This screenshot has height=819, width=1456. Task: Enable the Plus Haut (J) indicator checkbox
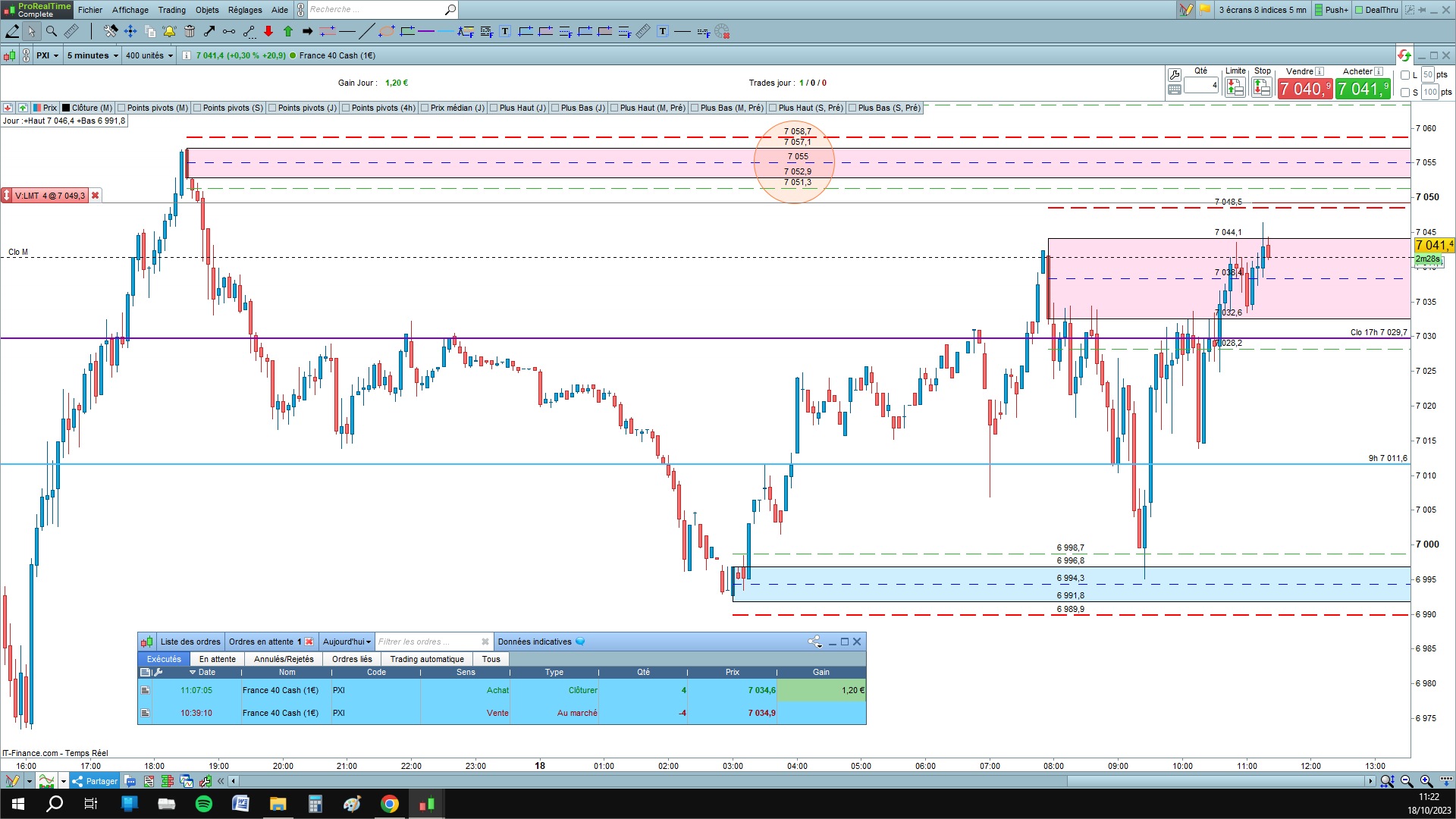click(x=494, y=108)
